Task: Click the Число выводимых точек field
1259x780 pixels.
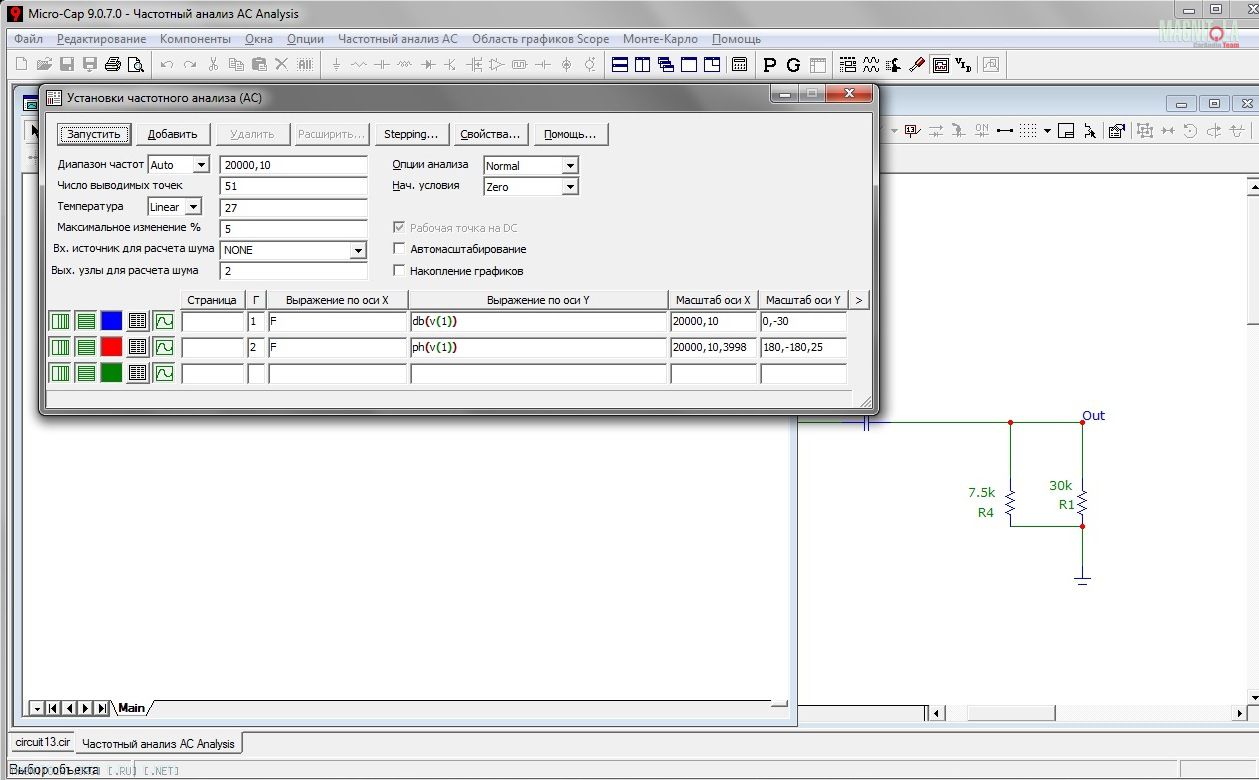Action: point(294,186)
